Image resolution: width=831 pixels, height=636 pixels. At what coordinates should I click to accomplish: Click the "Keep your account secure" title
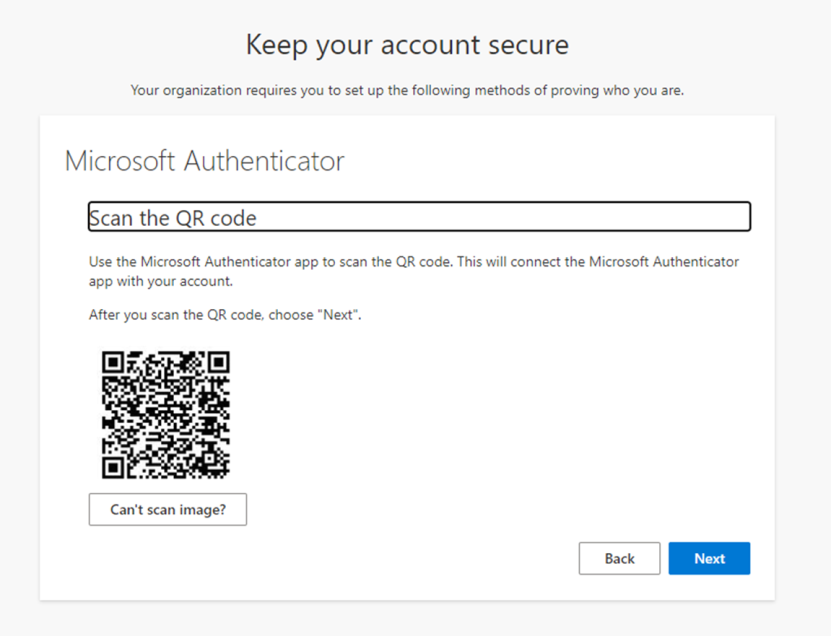[406, 44]
